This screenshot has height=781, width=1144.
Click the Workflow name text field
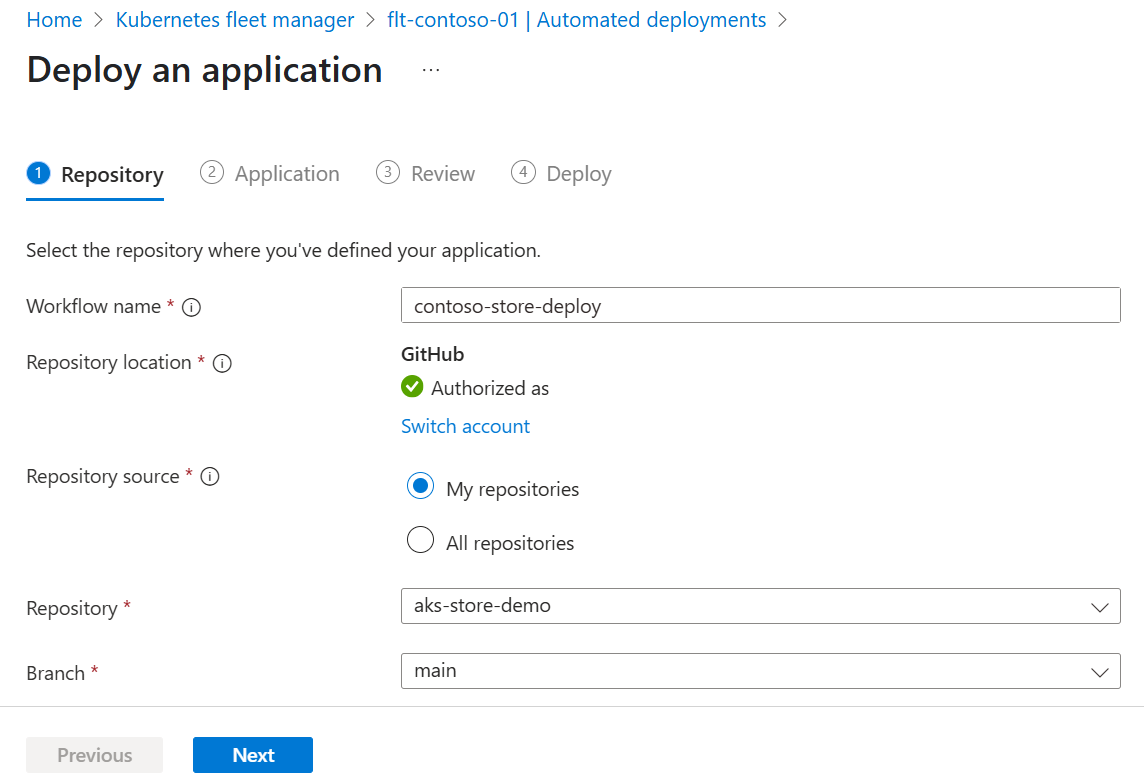tap(760, 306)
